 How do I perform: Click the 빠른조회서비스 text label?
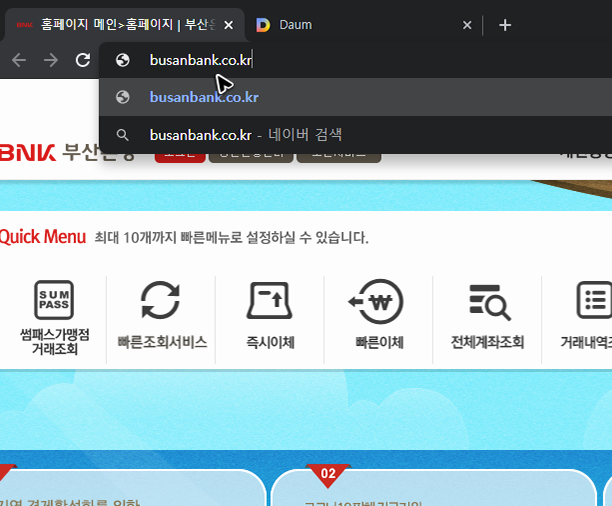[x=162, y=342]
